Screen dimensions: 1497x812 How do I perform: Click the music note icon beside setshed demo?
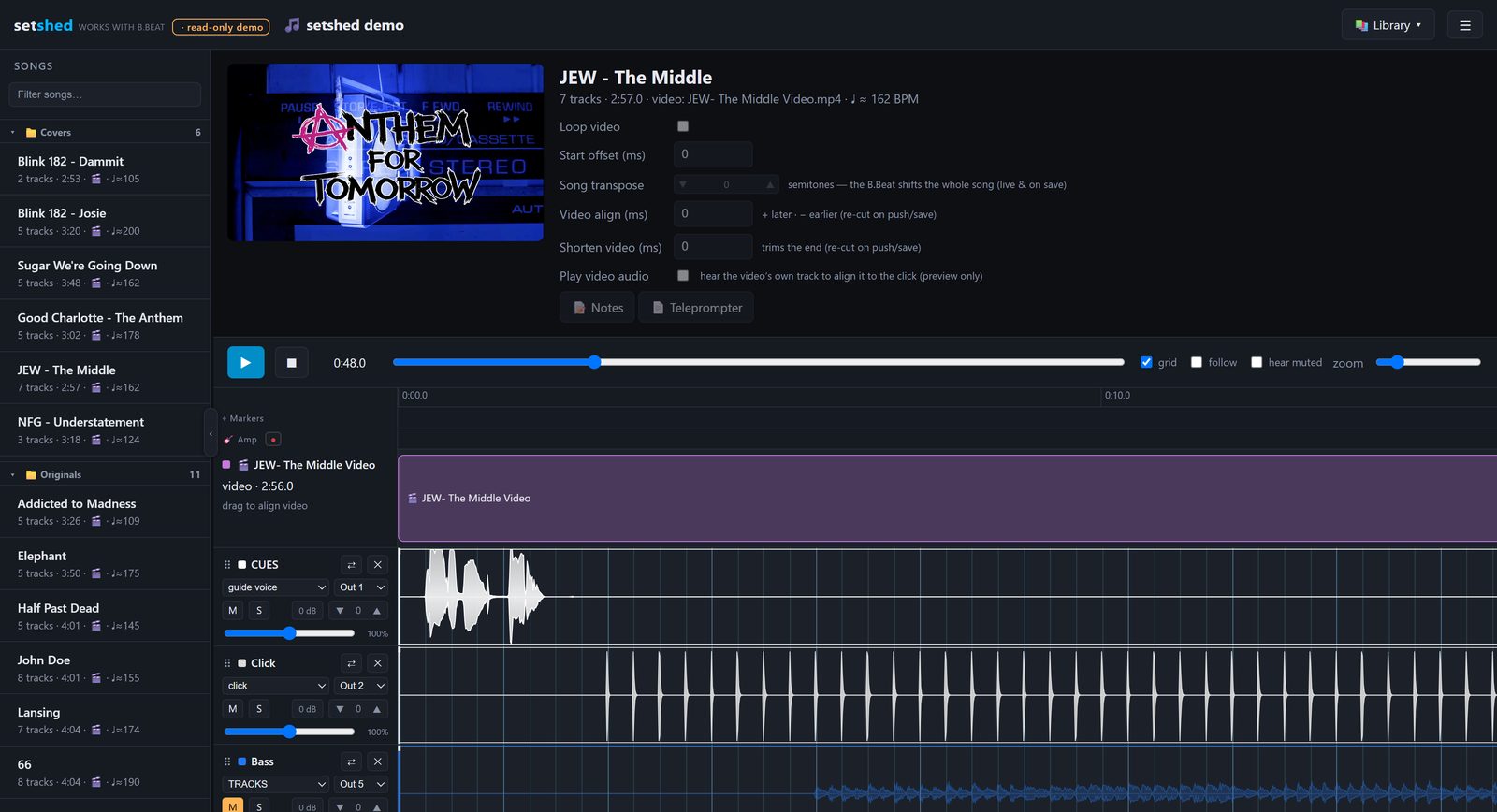pos(293,25)
